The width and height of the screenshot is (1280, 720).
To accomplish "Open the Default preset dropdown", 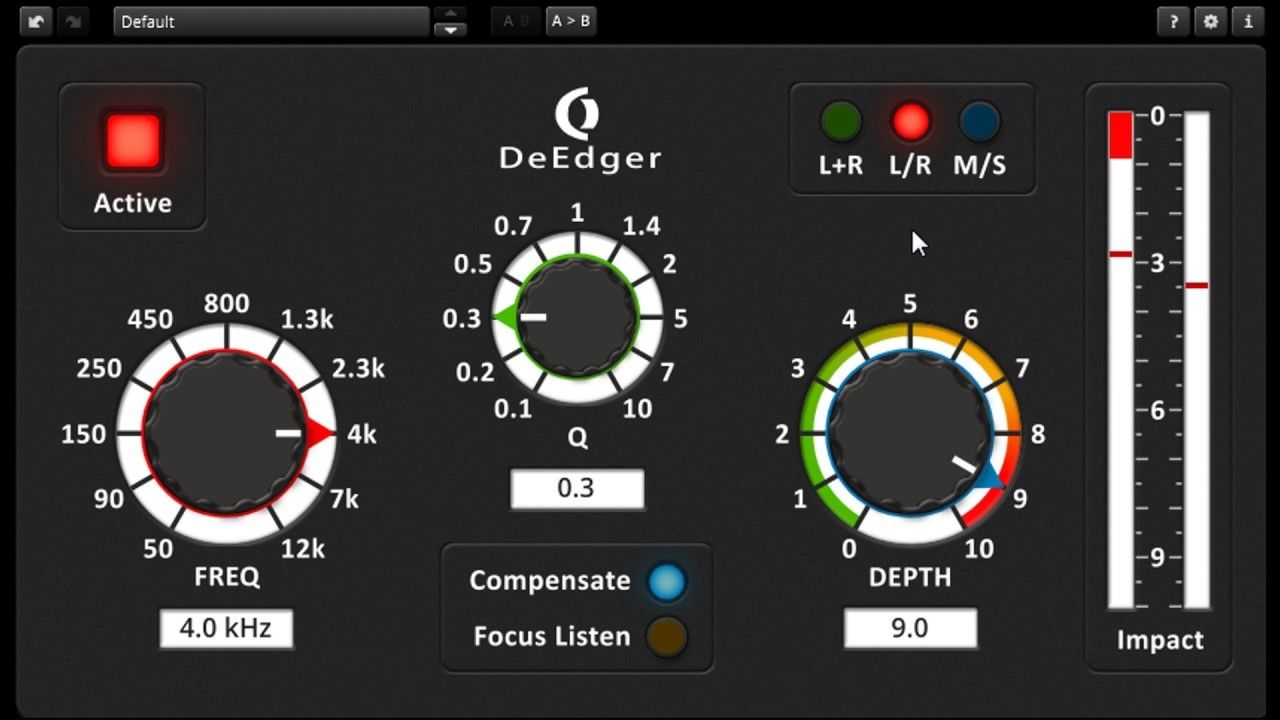I will (271, 21).
